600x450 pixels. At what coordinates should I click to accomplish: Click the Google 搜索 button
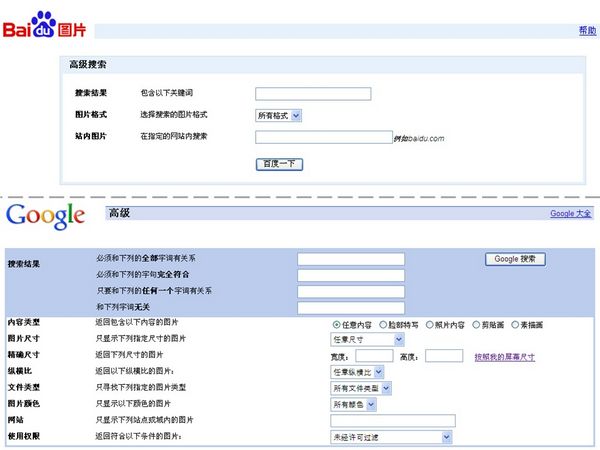[x=515, y=259]
